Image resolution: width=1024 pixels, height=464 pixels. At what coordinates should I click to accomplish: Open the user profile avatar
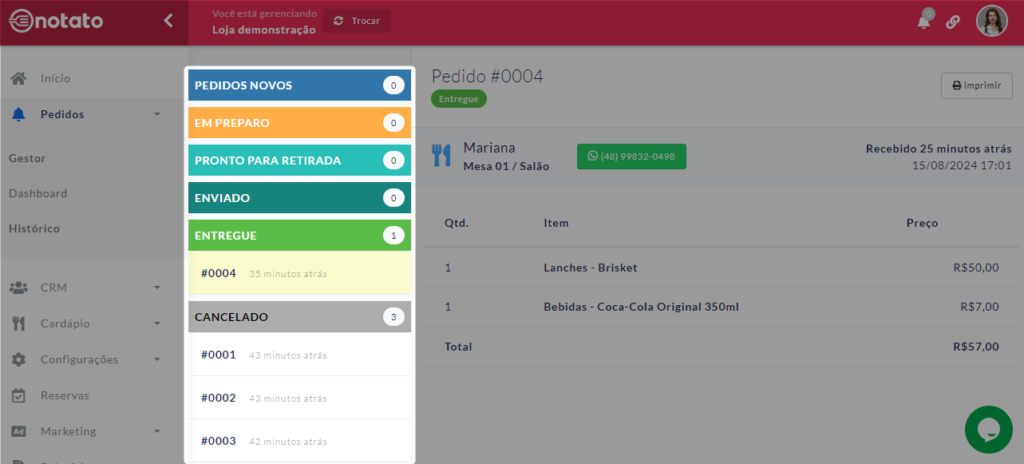(991, 21)
